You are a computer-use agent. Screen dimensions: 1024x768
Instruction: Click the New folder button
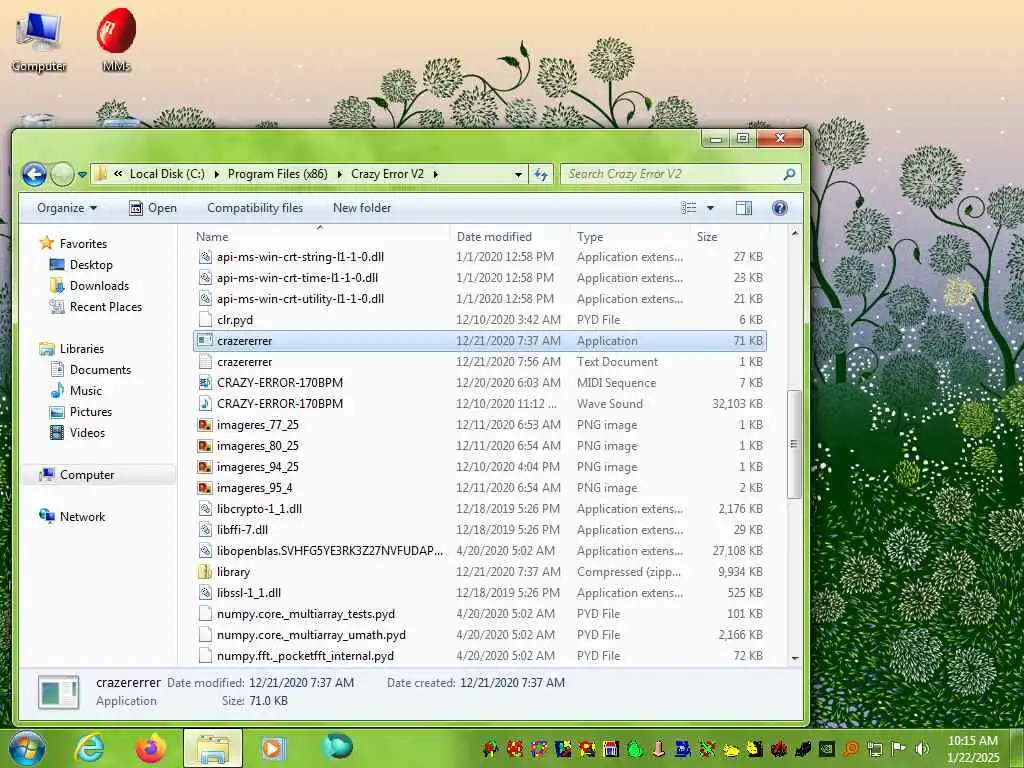click(x=362, y=208)
